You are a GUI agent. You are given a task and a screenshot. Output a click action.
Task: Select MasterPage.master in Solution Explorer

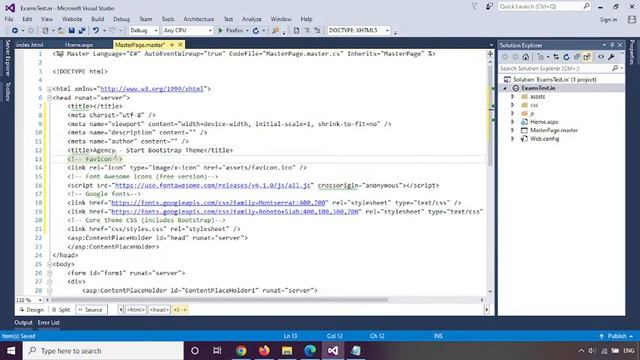[x=553, y=130]
